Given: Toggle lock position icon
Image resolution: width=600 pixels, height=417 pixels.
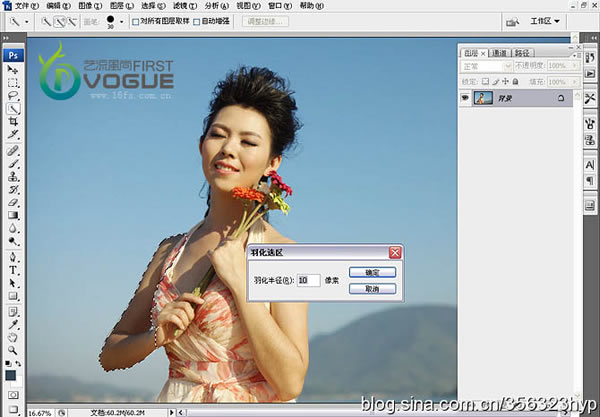Looking at the screenshot, I should pos(505,81).
